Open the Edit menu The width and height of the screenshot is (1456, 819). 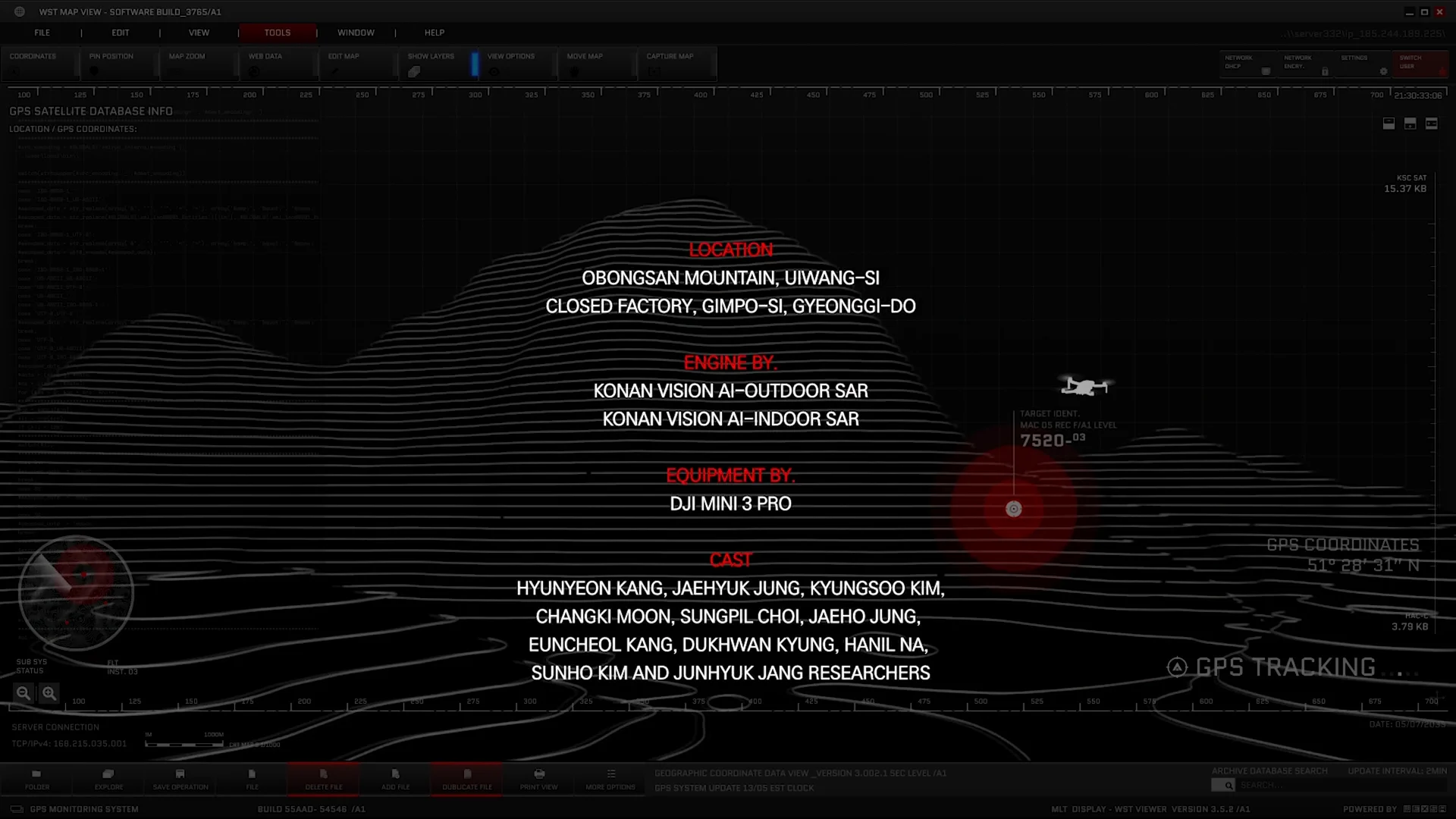[121, 33]
